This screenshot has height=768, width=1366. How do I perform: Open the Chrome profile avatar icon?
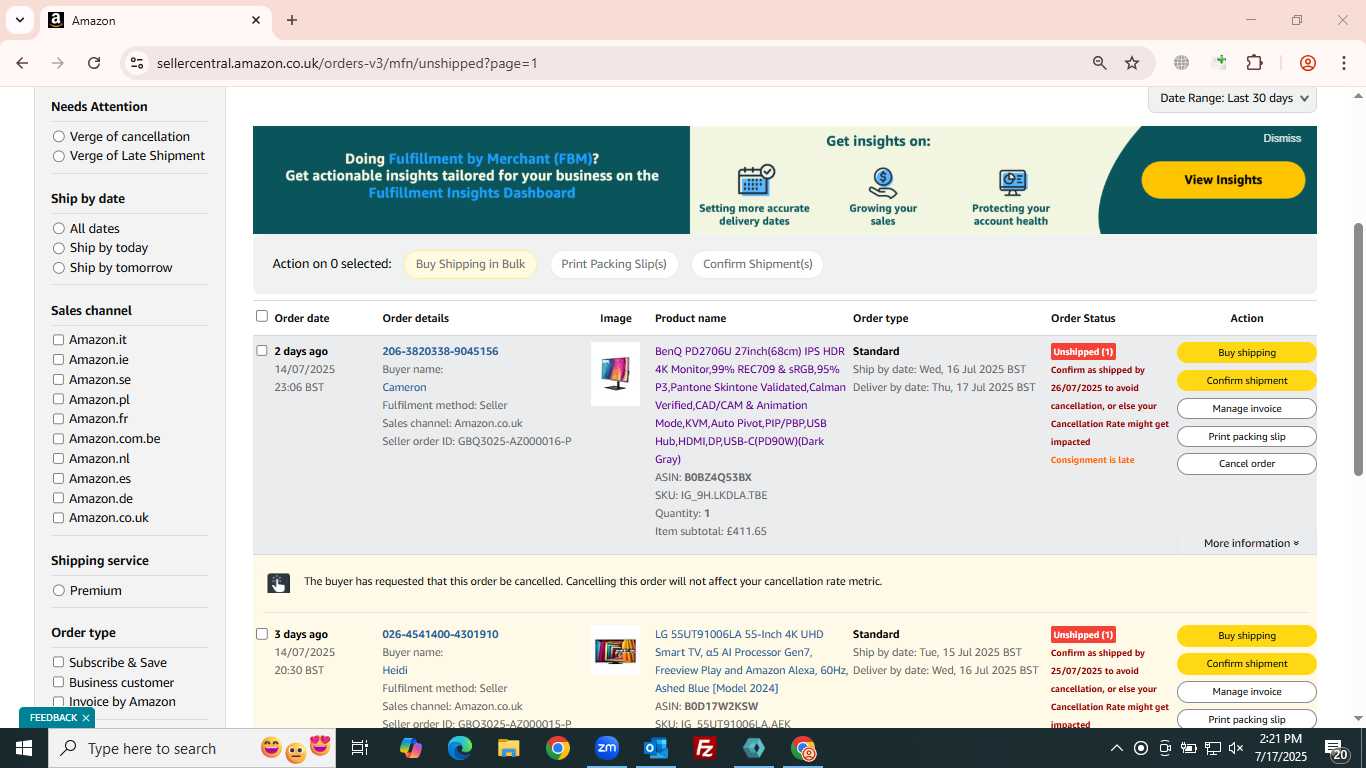coord(1307,63)
